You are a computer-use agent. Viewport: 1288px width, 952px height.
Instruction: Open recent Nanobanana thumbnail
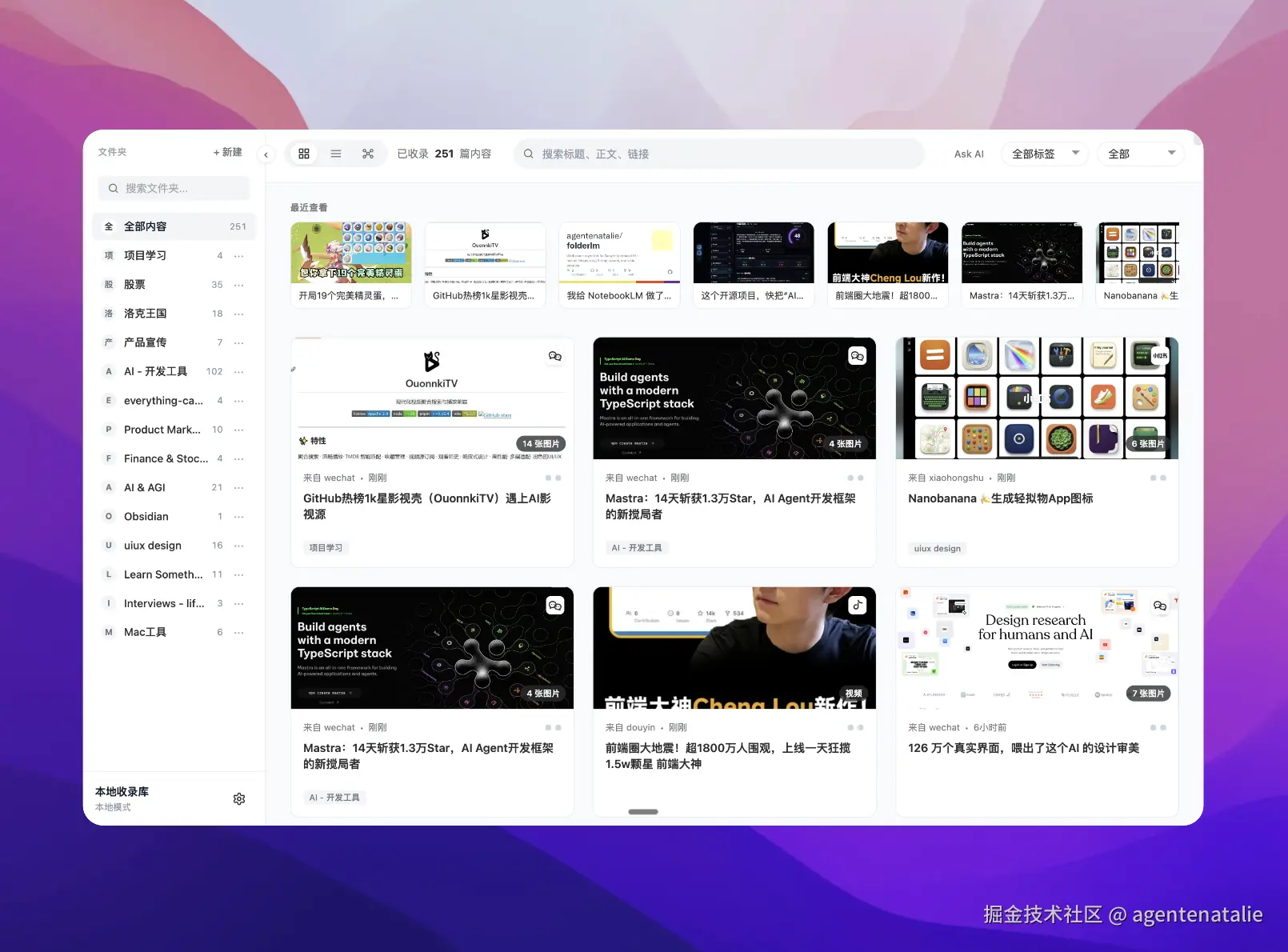[1138, 253]
